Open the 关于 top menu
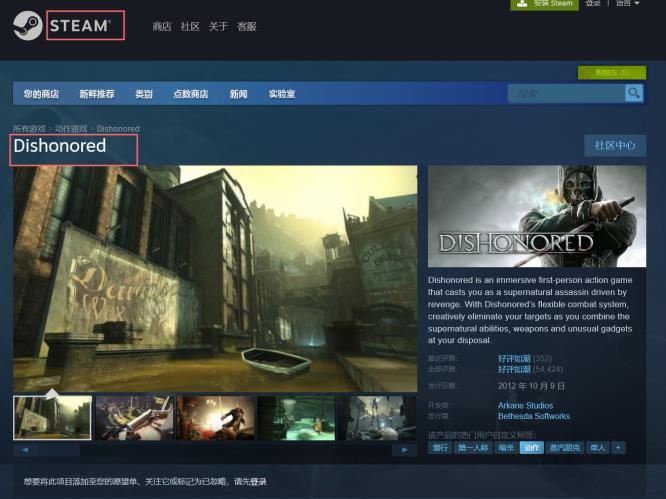This screenshot has width=666, height=499. click(218, 27)
